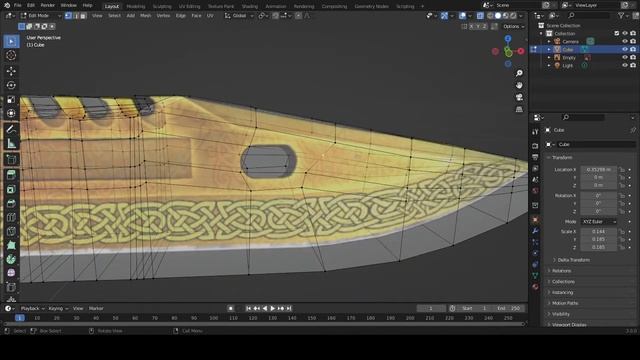Click the pan view hand icon

pyautogui.click(x=519, y=85)
